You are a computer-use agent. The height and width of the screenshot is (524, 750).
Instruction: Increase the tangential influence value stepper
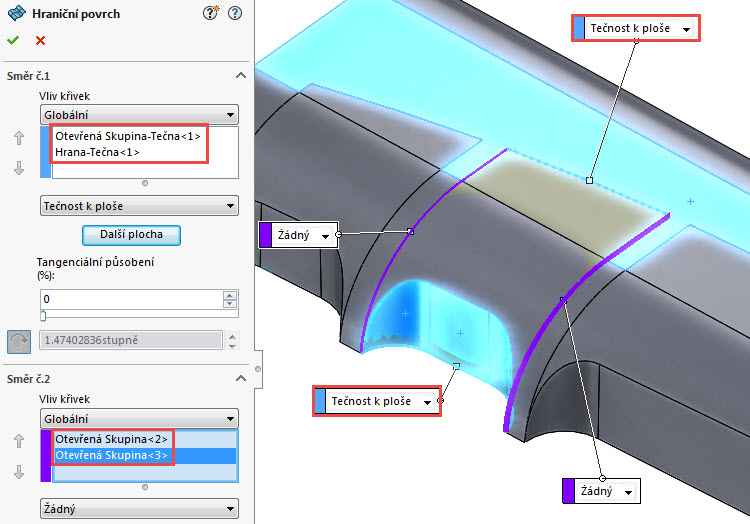pos(230,295)
